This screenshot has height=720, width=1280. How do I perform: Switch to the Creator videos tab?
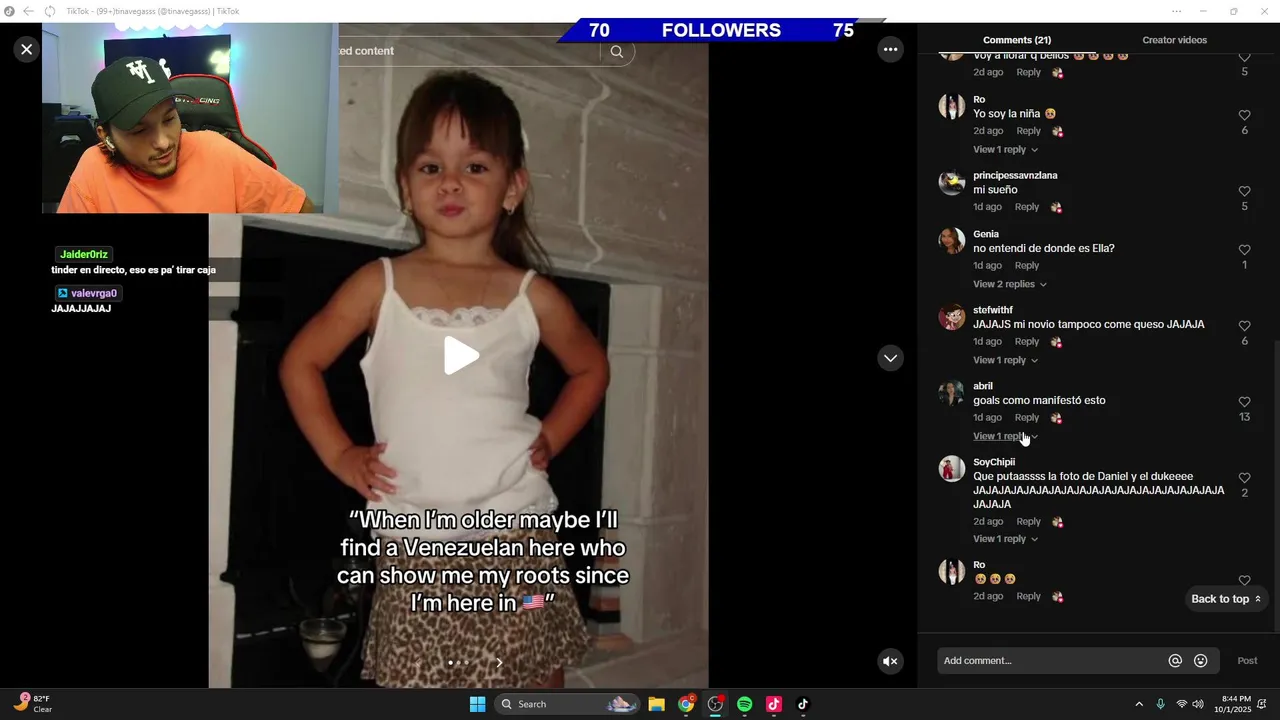point(1174,40)
